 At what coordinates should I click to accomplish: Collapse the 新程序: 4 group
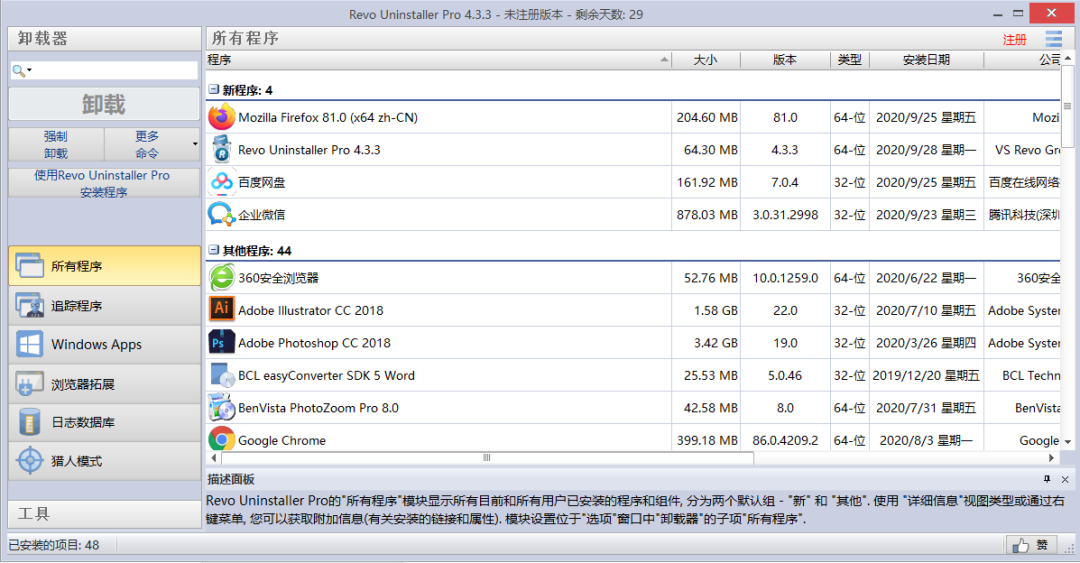coord(214,90)
